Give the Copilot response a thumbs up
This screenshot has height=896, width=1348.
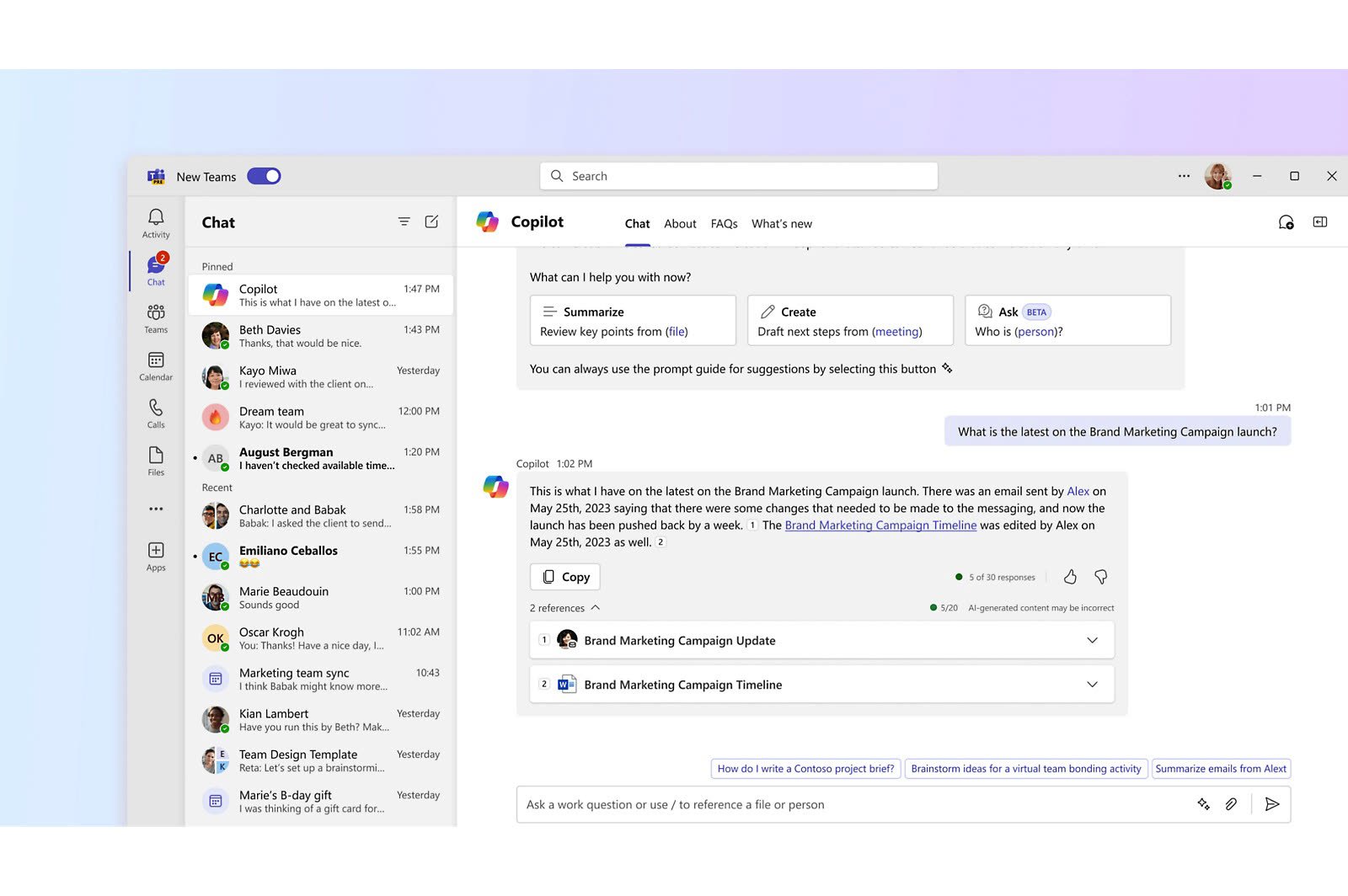tap(1070, 577)
